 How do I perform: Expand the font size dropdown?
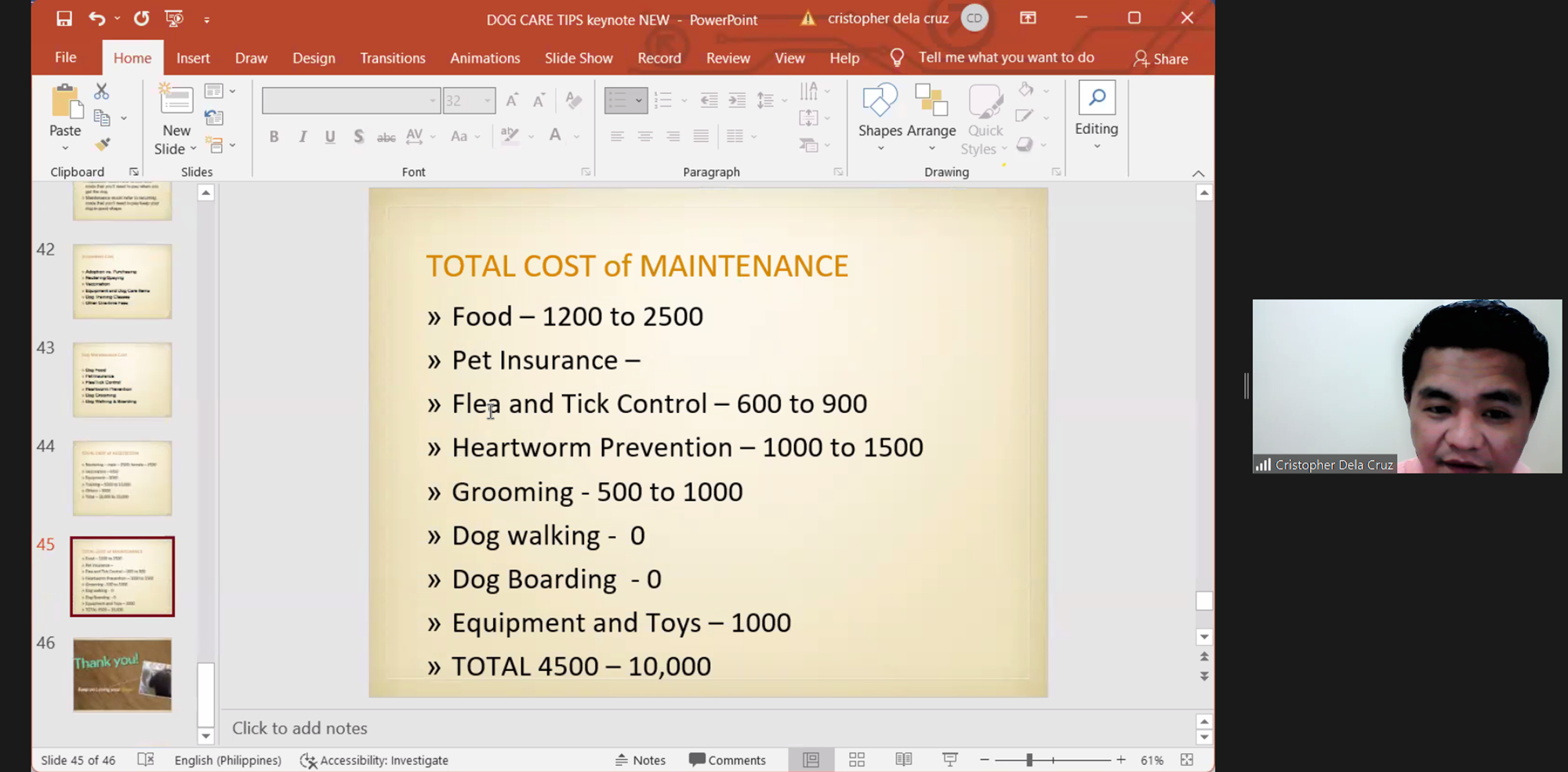point(487,101)
